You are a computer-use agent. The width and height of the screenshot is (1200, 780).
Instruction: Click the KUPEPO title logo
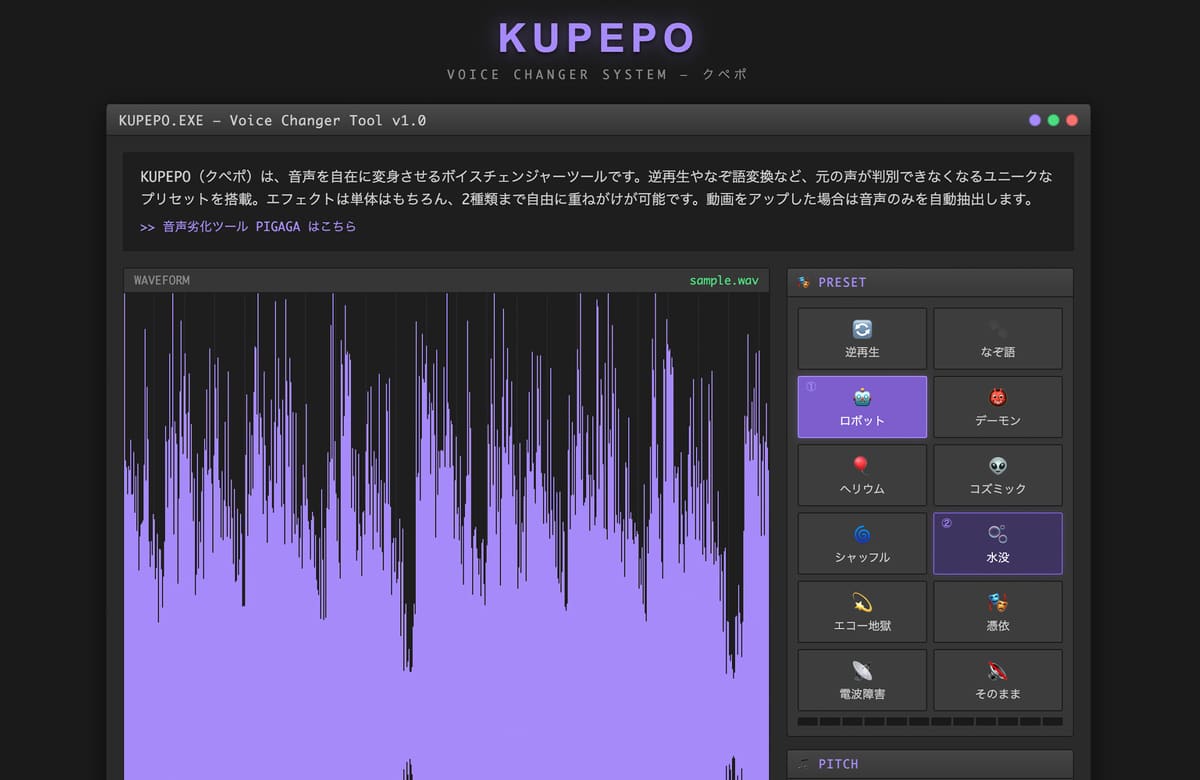(597, 38)
